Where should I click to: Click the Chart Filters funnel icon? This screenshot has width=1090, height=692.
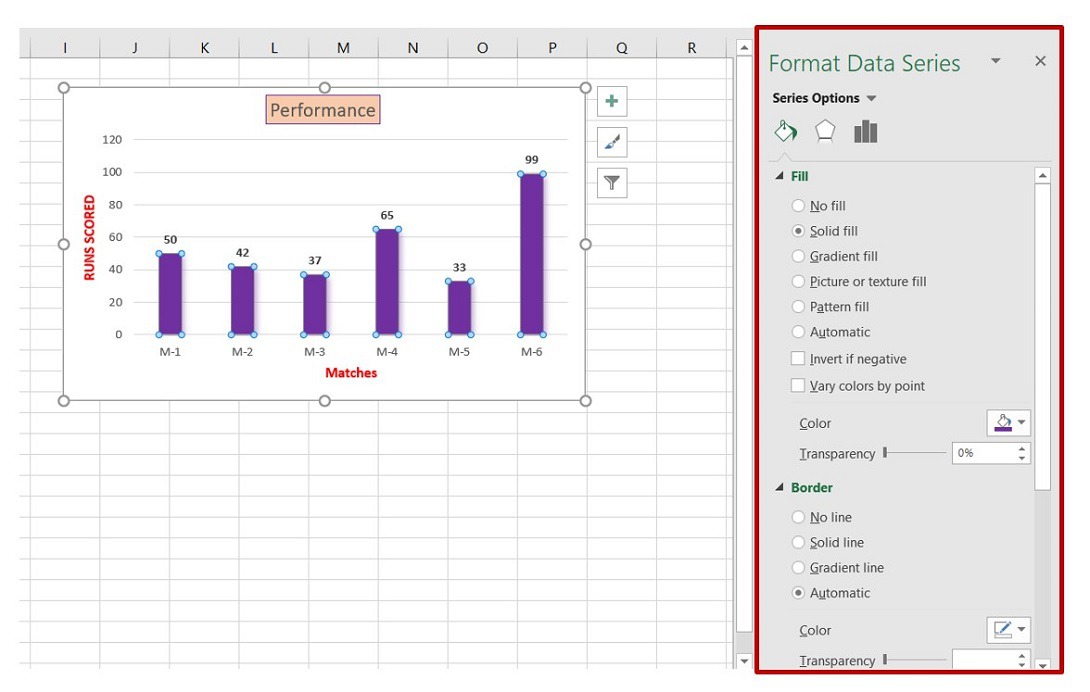tap(612, 183)
